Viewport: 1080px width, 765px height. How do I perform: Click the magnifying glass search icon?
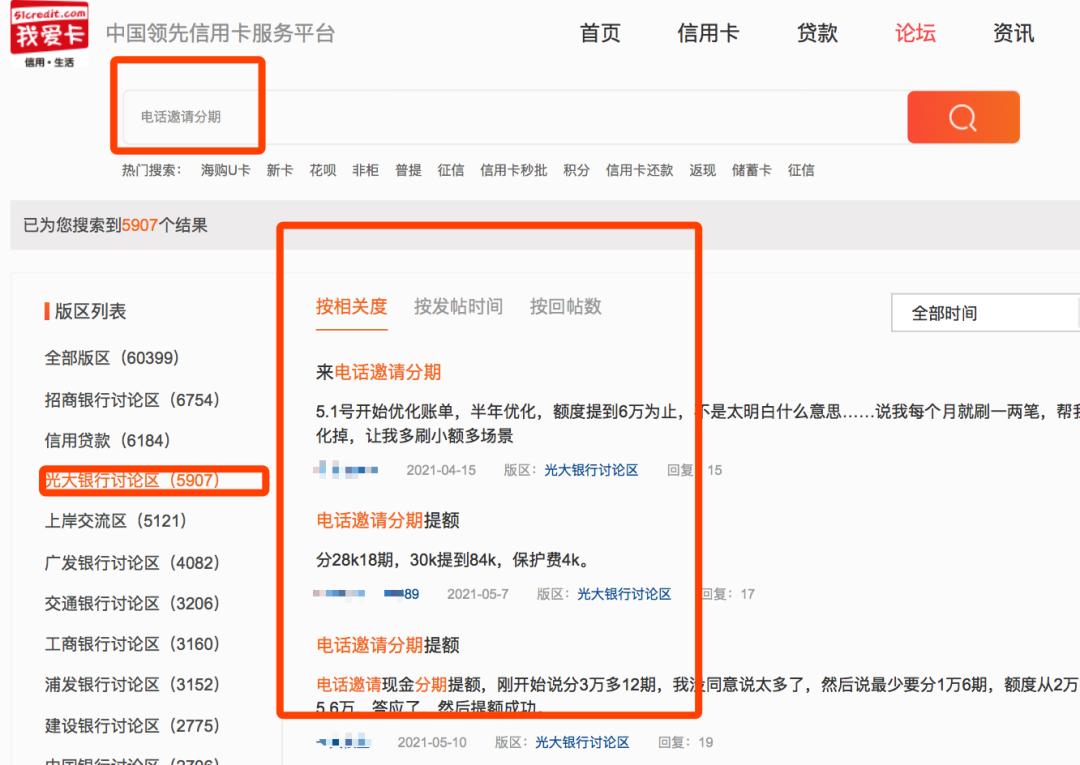tap(961, 117)
